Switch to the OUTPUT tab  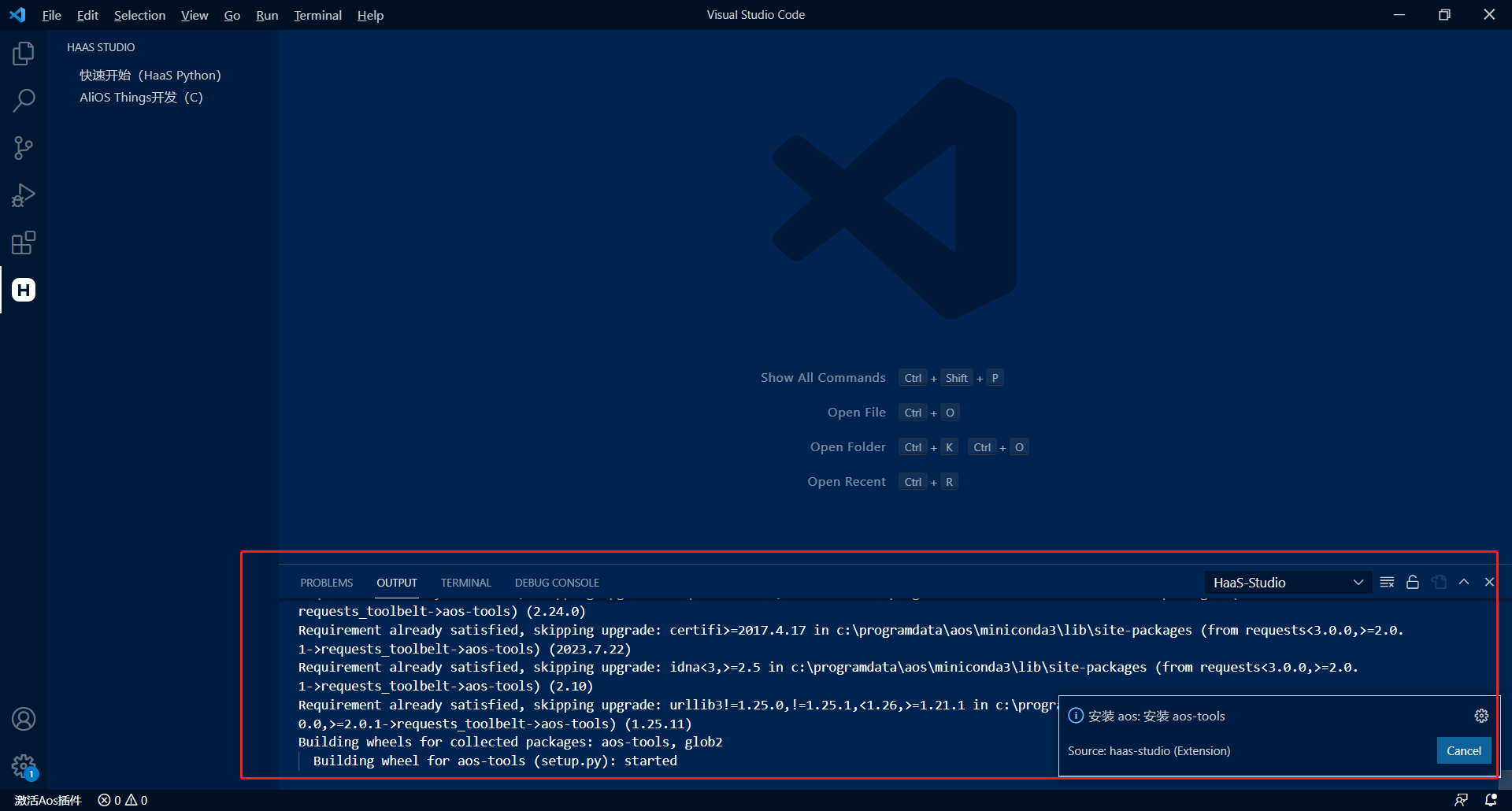tap(397, 583)
